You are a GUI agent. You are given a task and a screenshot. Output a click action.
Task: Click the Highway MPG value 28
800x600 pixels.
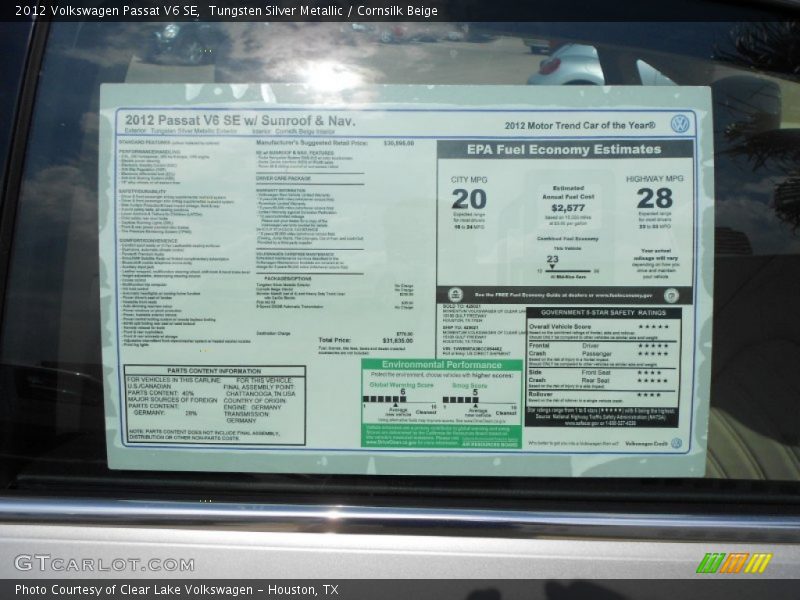point(655,198)
